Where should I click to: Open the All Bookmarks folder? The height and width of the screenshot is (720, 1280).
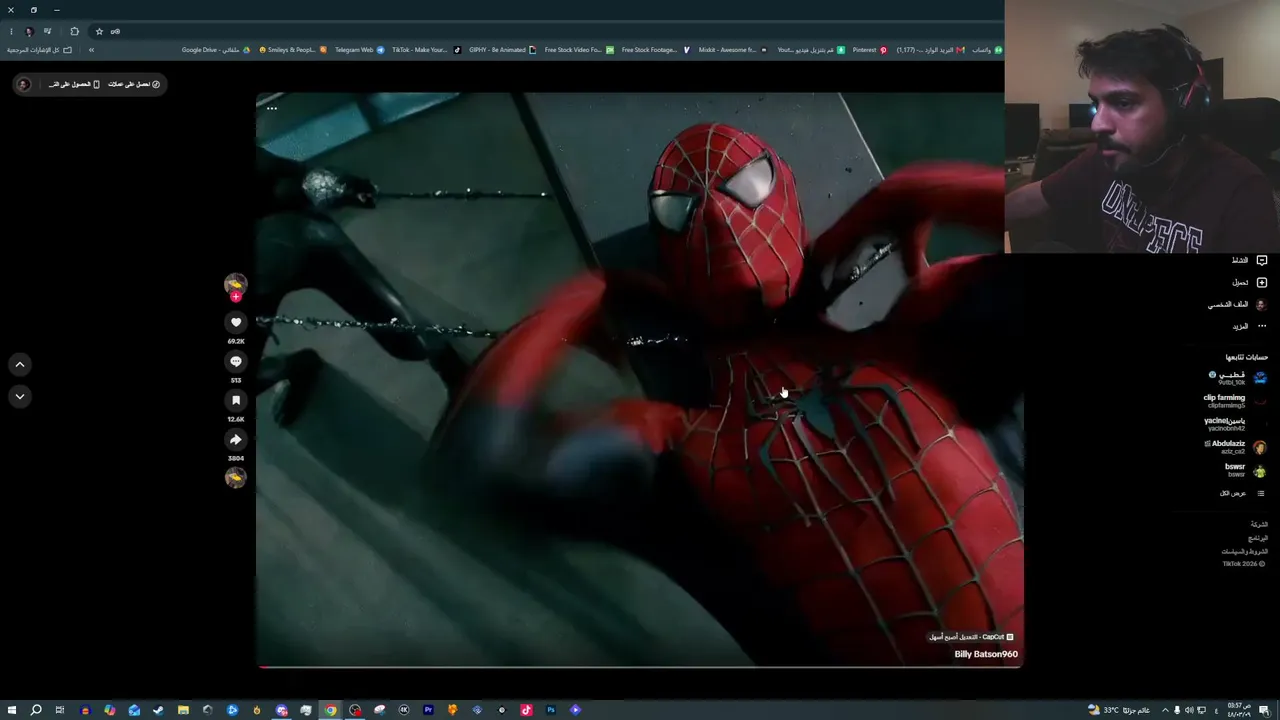pyautogui.click(x=40, y=50)
